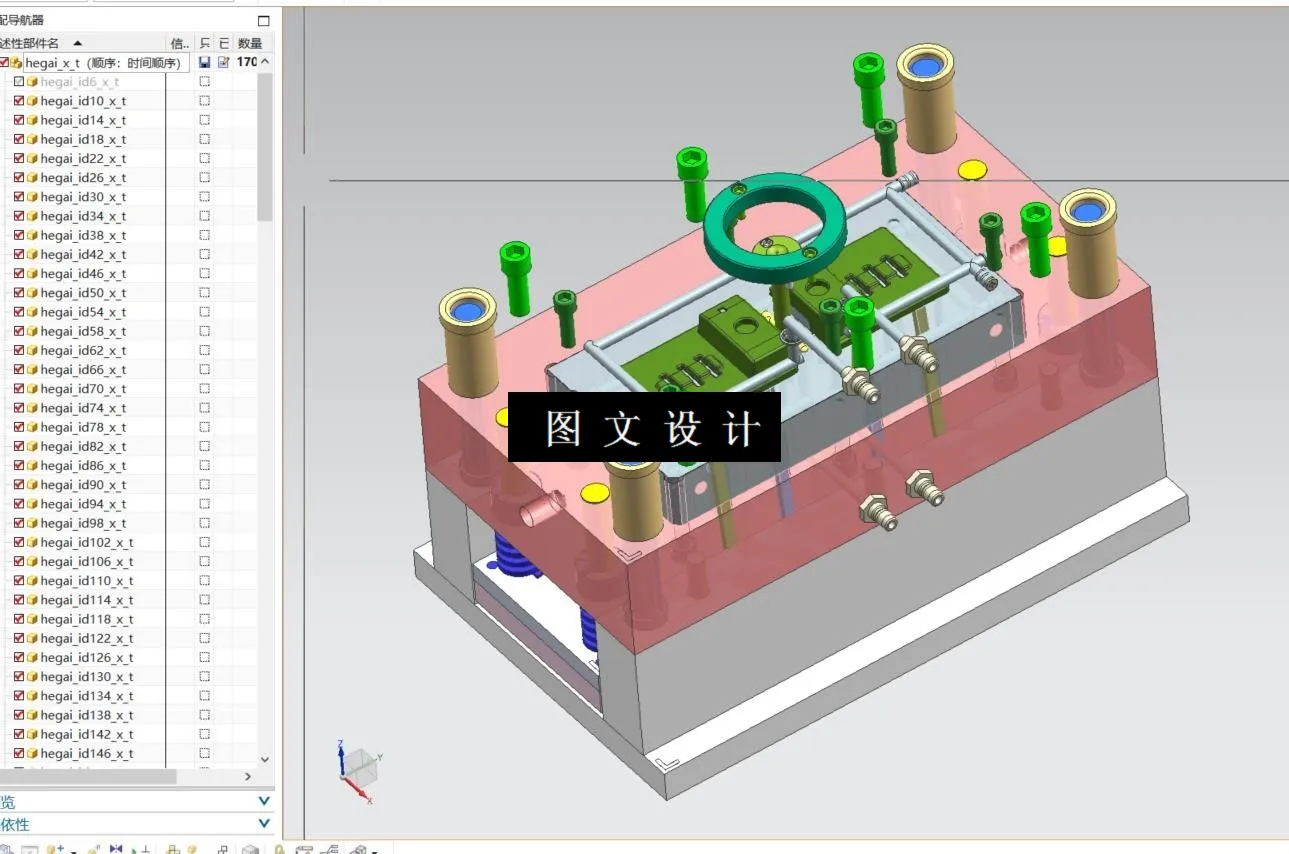Uncheck the hegai_id10_x_t component
Image resolution: width=1289 pixels, height=854 pixels.
pyautogui.click(x=20, y=100)
